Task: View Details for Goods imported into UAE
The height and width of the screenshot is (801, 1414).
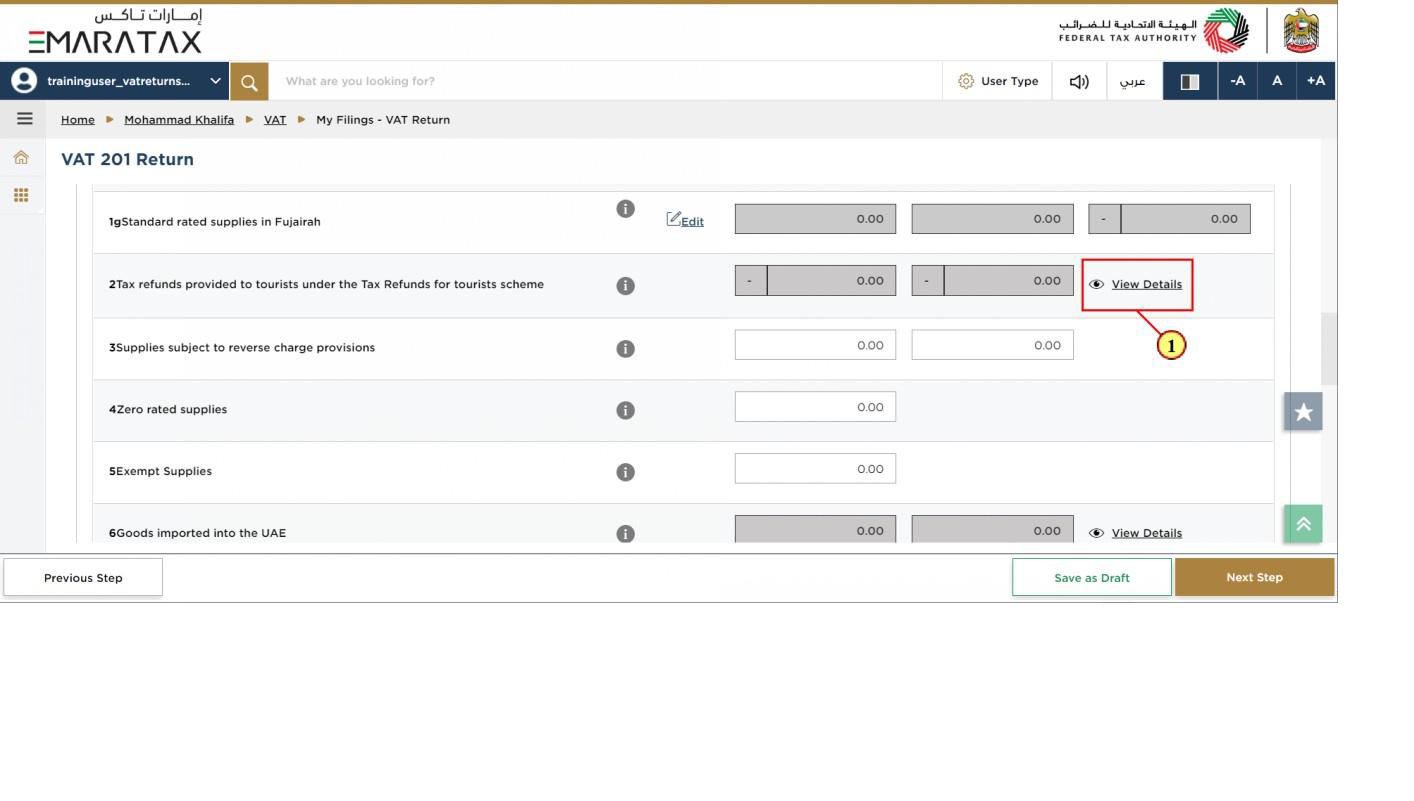Action: (x=1136, y=533)
